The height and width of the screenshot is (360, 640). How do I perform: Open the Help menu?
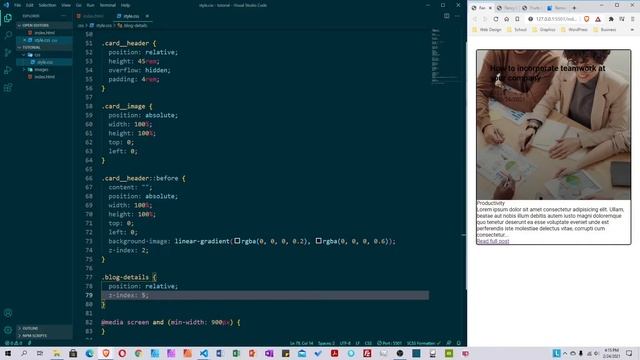tap(125, 5)
